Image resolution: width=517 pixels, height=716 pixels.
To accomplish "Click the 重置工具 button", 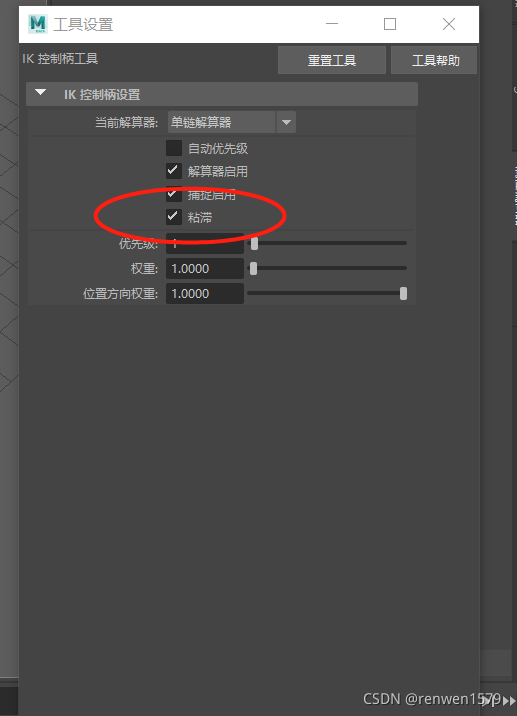I will pos(332,60).
